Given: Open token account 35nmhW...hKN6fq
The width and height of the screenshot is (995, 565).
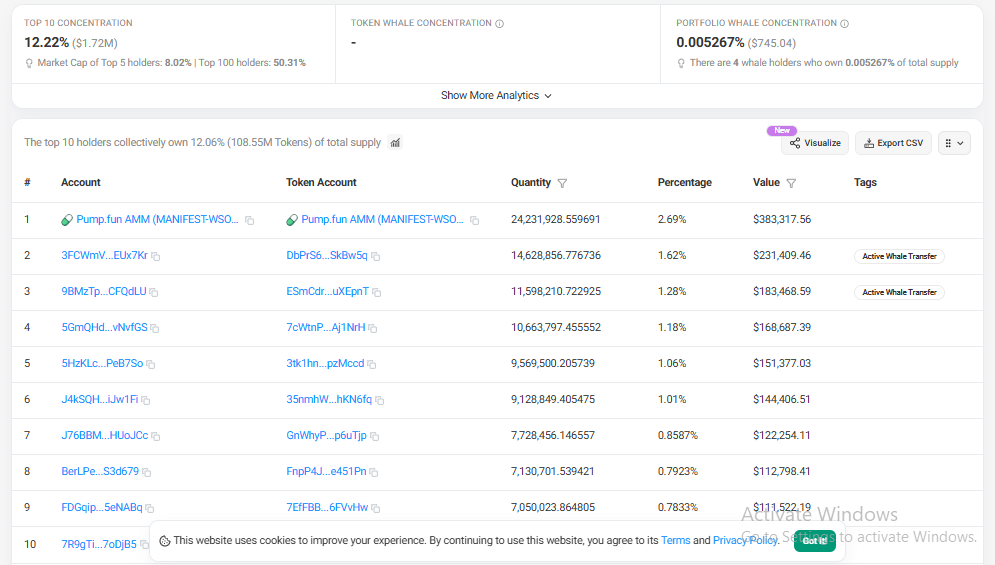Looking at the screenshot, I should click(x=329, y=399).
